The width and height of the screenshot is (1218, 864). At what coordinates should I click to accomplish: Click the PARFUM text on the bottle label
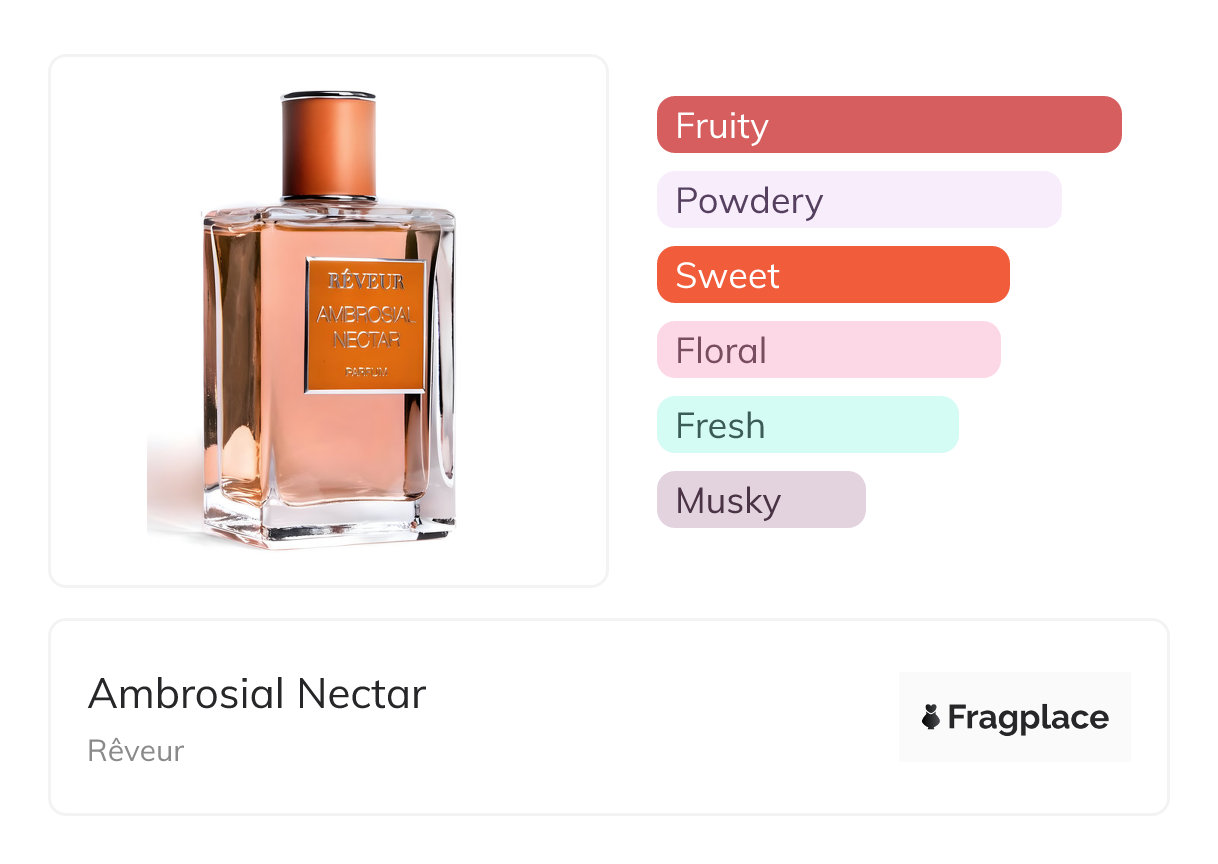[x=366, y=372]
